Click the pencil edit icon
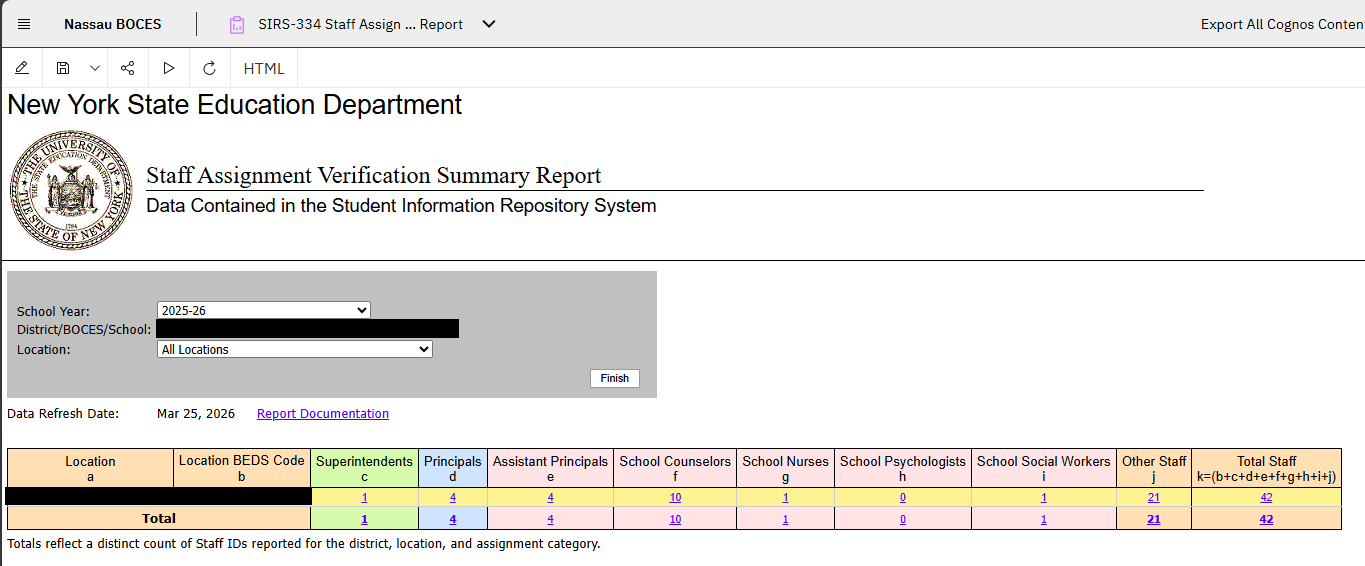The height and width of the screenshot is (566, 1365). (22, 68)
